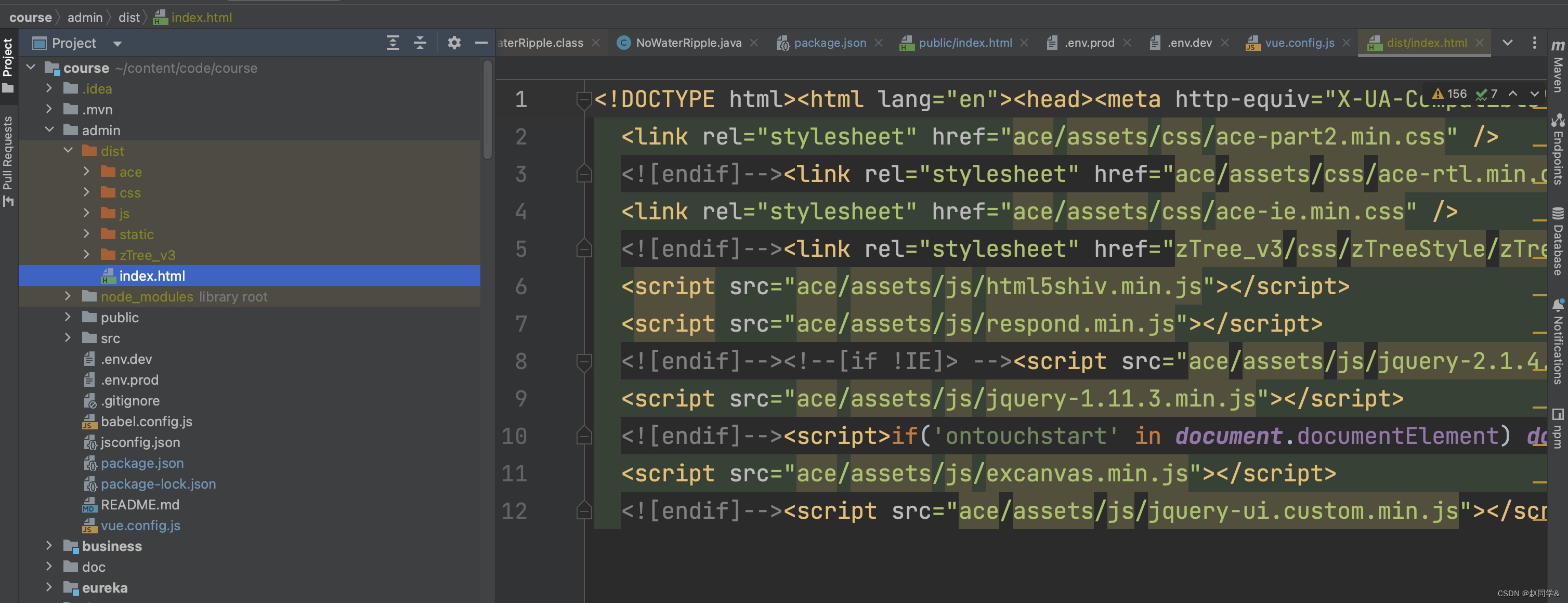Viewport: 1568px width, 603px height.
Task: Show hidden editor tabs dropdown chevron
Action: pos(1508,43)
